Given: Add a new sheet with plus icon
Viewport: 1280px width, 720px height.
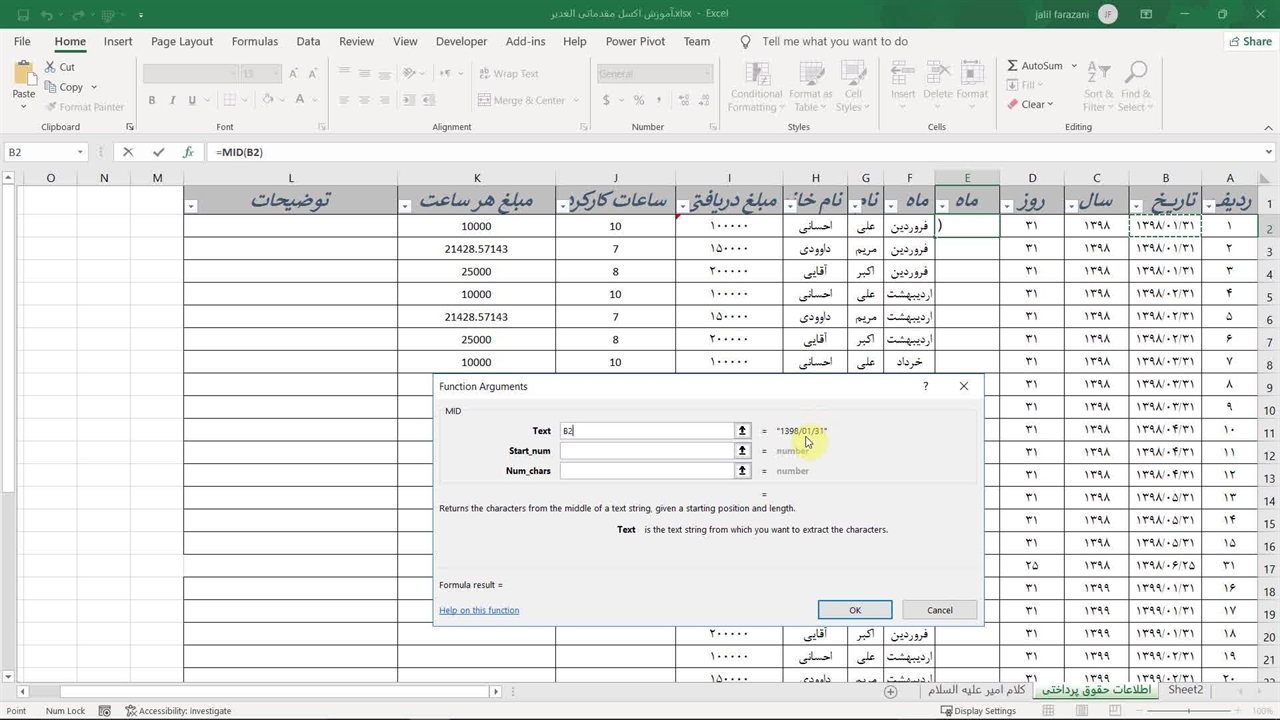Looking at the screenshot, I should [890, 691].
